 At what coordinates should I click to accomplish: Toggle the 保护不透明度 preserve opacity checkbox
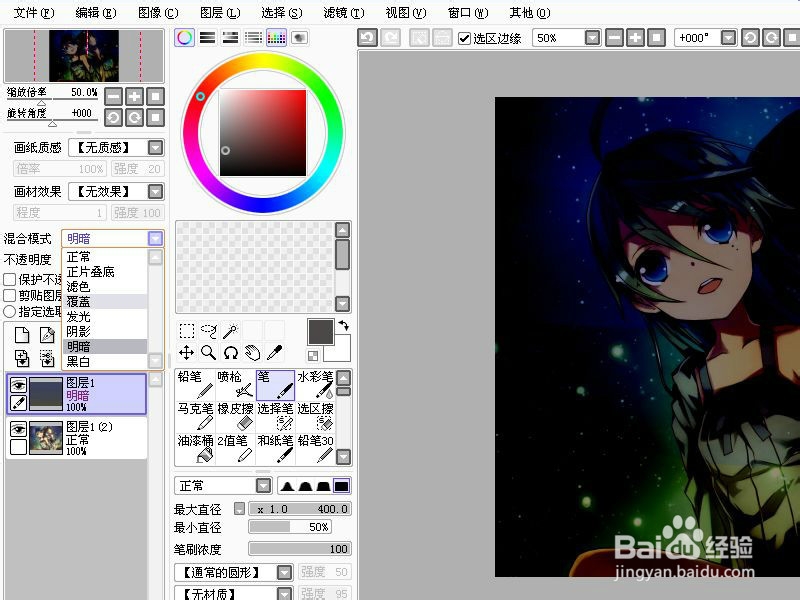[x=10, y=280]
